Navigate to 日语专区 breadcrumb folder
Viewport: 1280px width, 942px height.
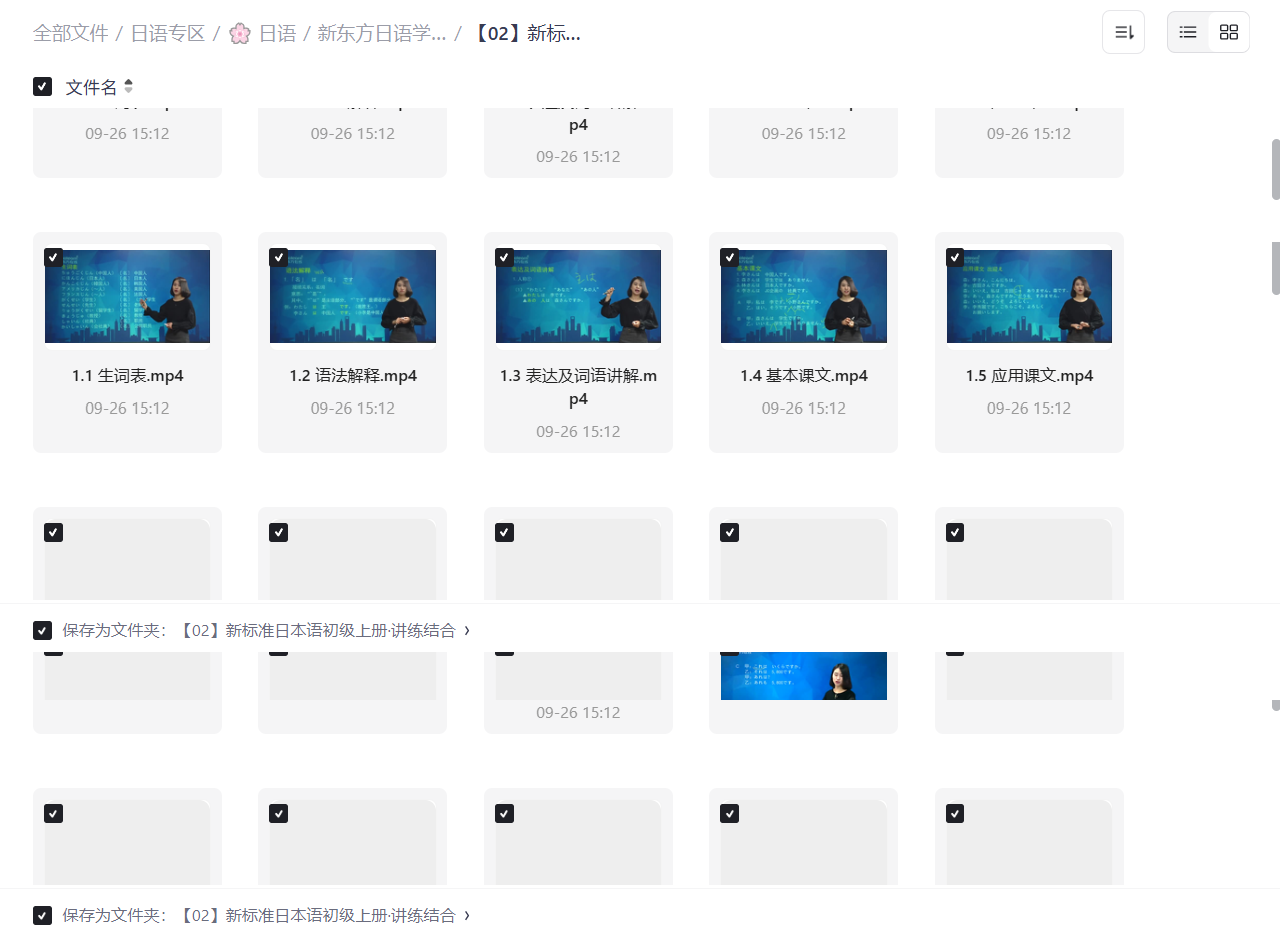point(167,33)
